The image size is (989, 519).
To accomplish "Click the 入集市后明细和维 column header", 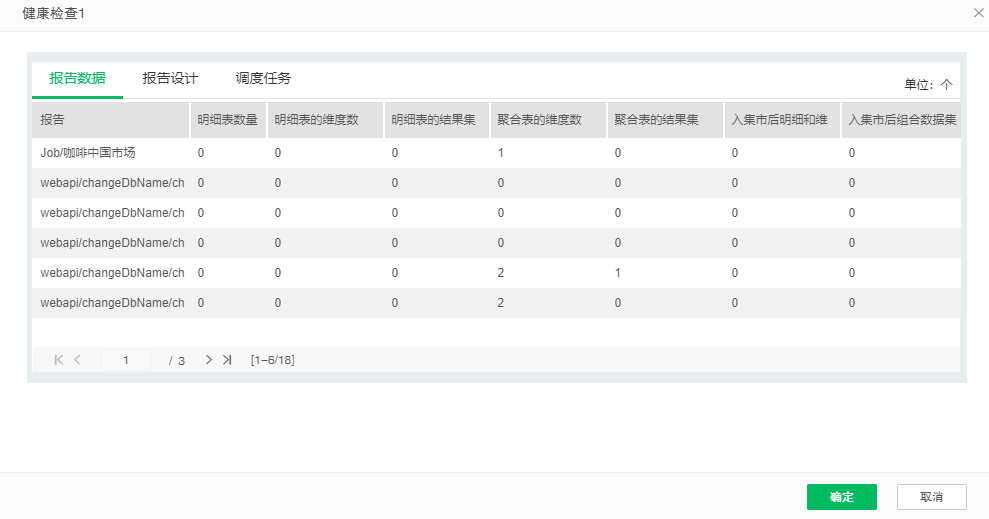I will pos(782,120).
